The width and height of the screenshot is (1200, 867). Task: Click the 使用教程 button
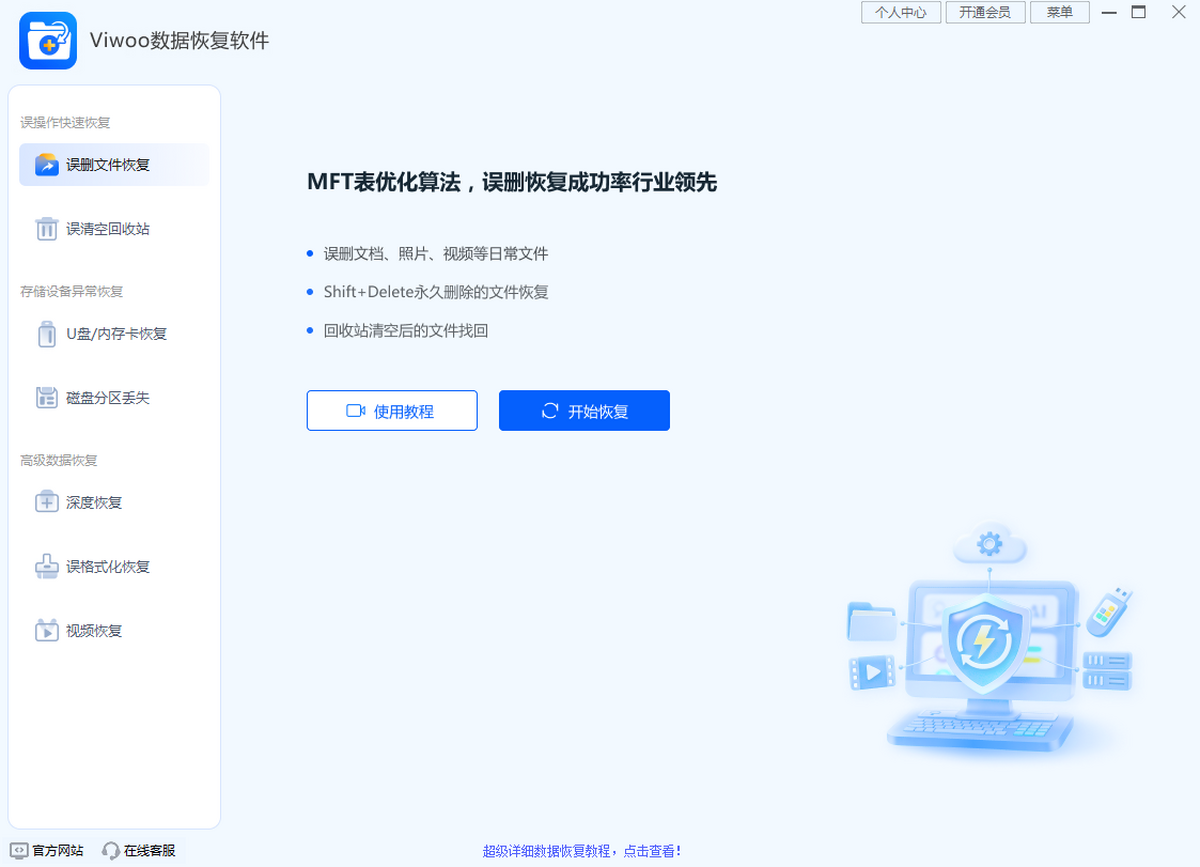392,411
